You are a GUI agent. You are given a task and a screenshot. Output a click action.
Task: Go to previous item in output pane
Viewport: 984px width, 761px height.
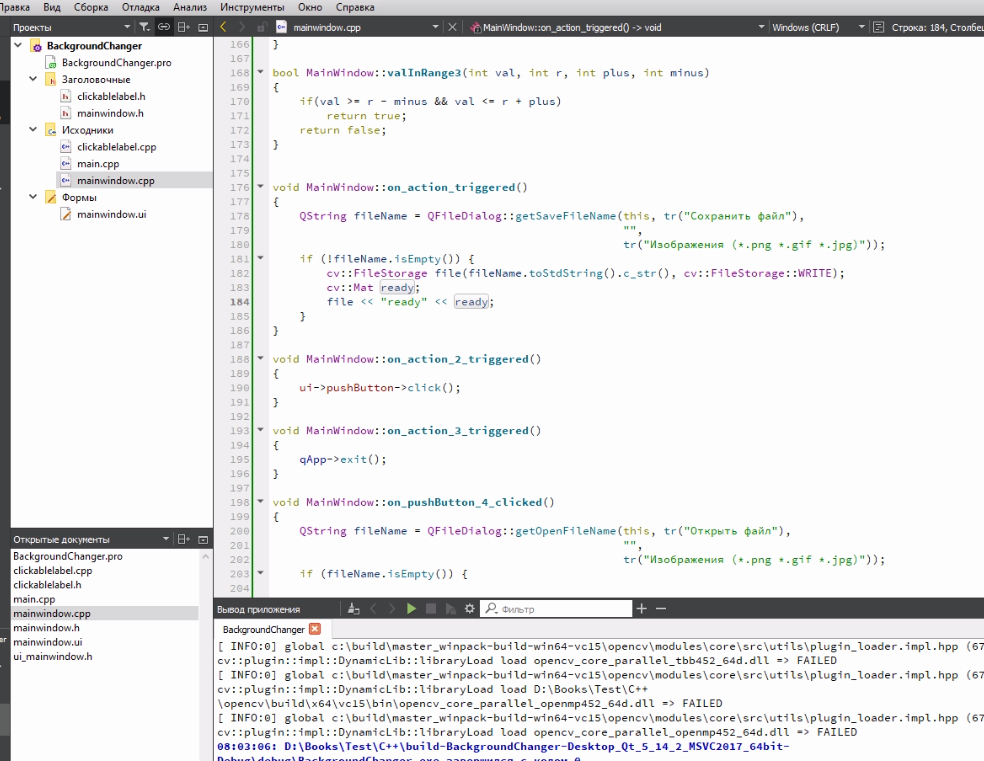point(373,609)
